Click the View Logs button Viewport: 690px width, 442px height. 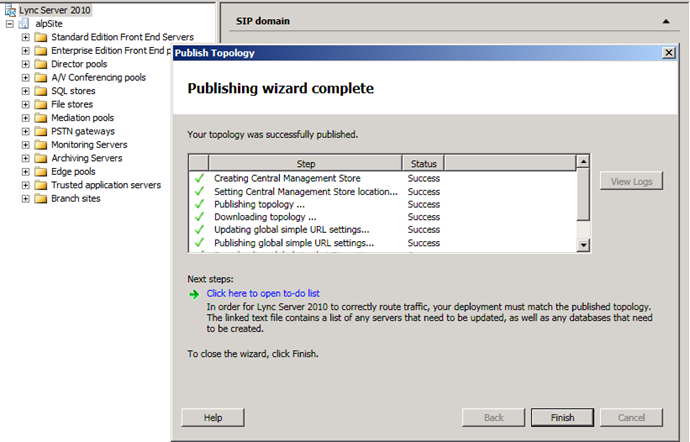pos(631,181)
